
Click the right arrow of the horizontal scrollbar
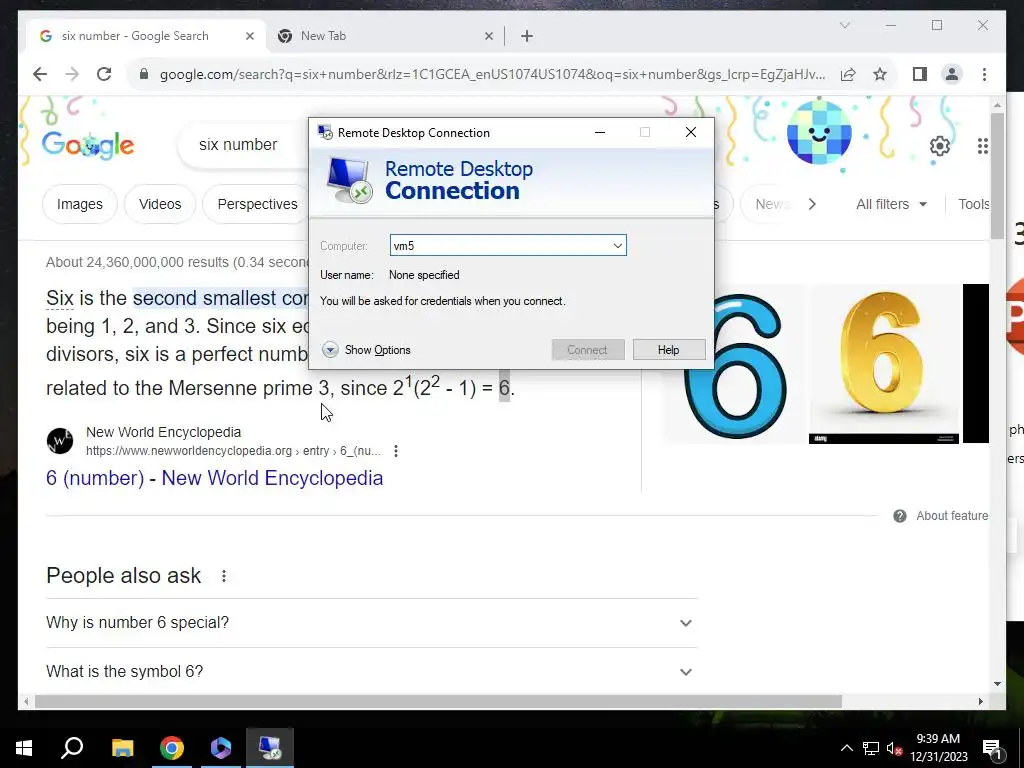pyautogui.click(x=980, y=702)
